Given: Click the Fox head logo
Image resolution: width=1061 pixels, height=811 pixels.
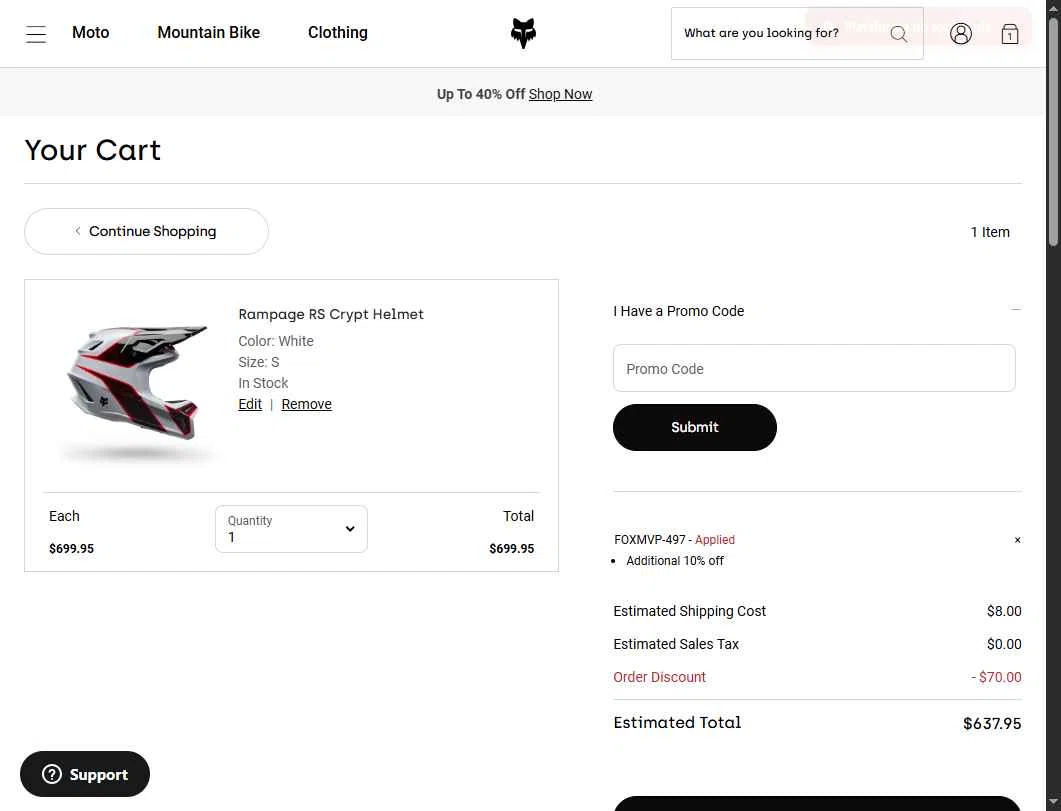Looking at the screenshot, I should (523, 33).
